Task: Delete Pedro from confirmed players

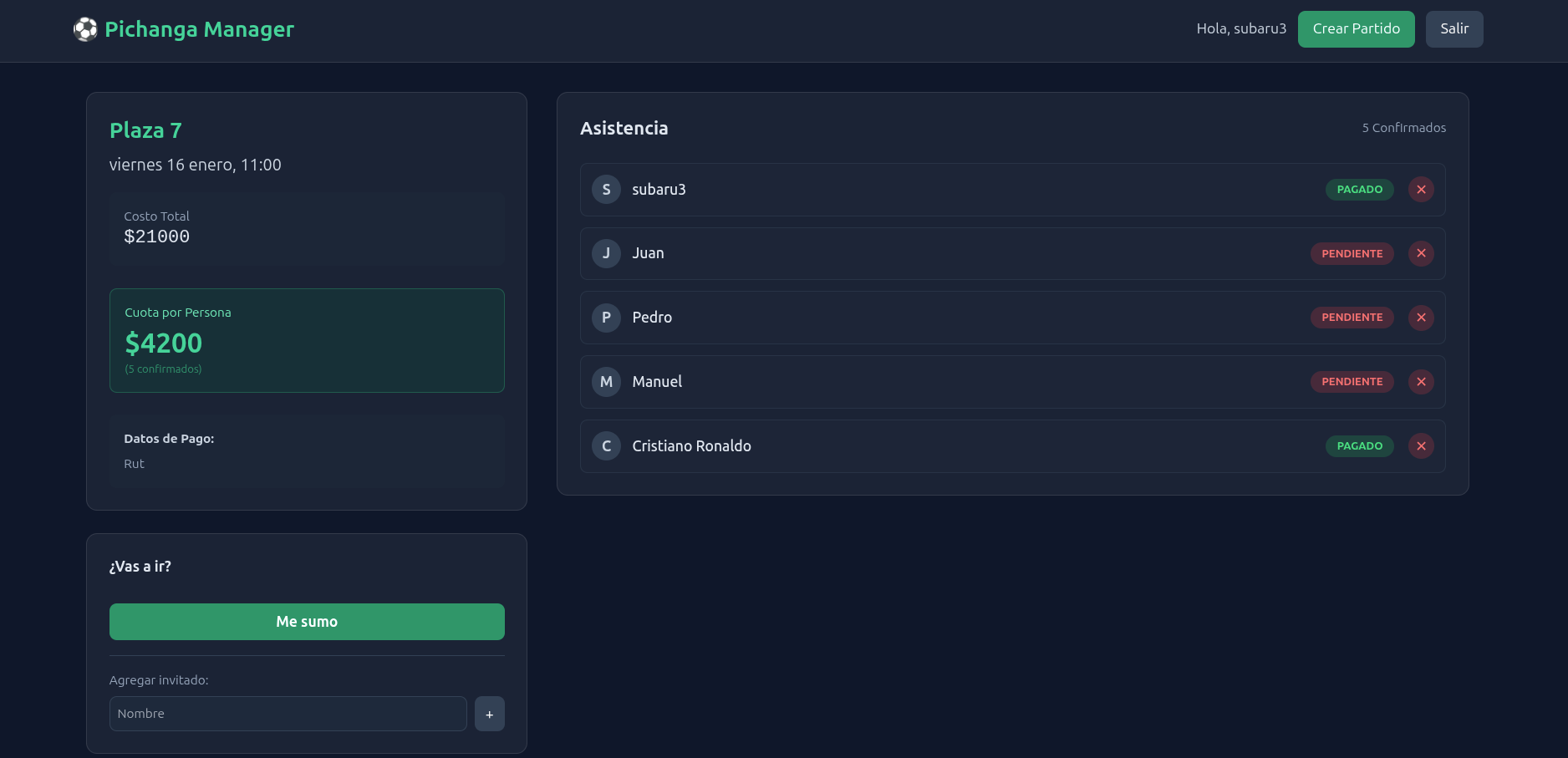Action: (1421, 318)
